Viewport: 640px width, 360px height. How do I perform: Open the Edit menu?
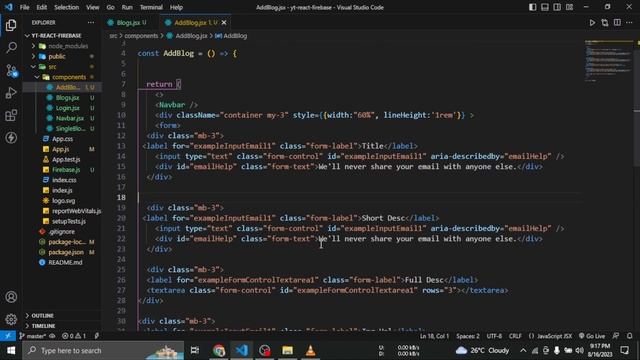click(42, 7)
